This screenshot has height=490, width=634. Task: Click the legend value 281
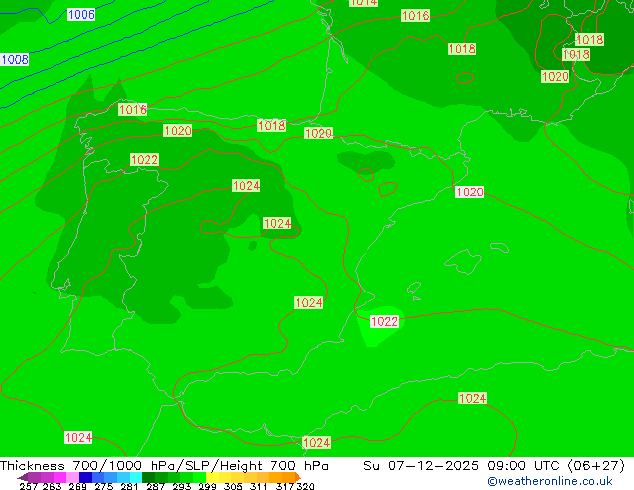(129, 486)
